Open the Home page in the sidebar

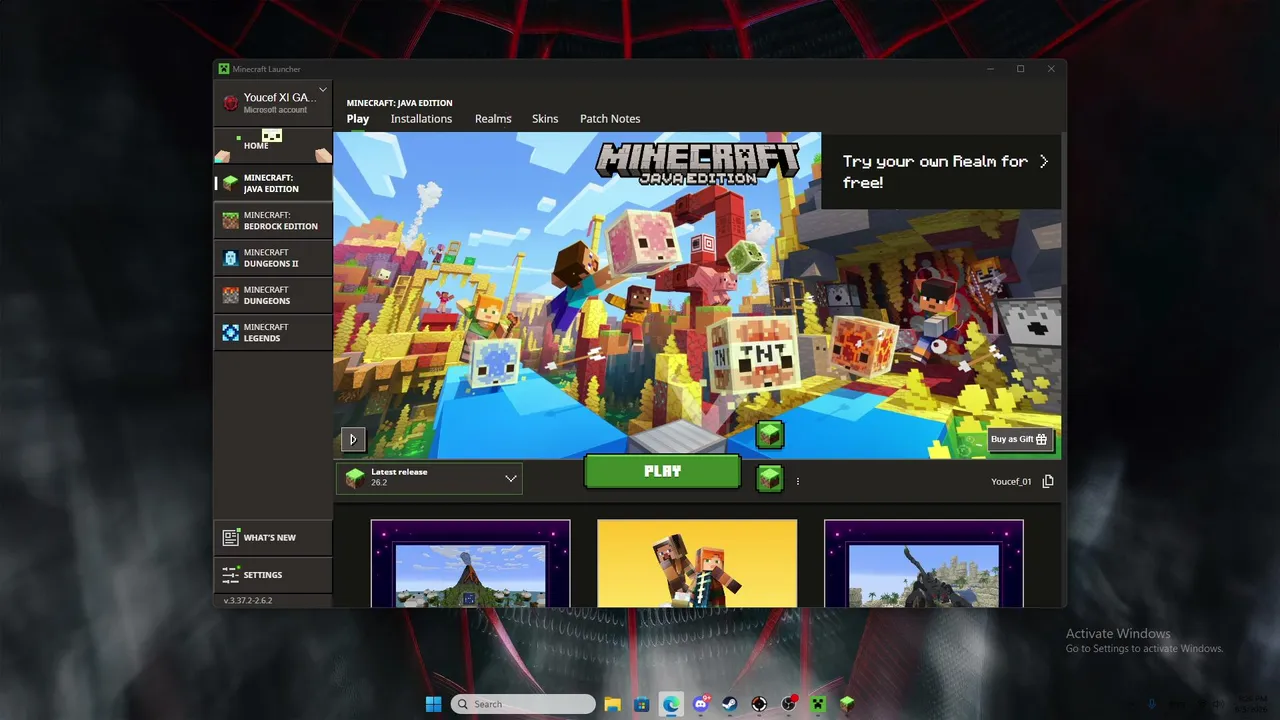(x=273, y=145)
